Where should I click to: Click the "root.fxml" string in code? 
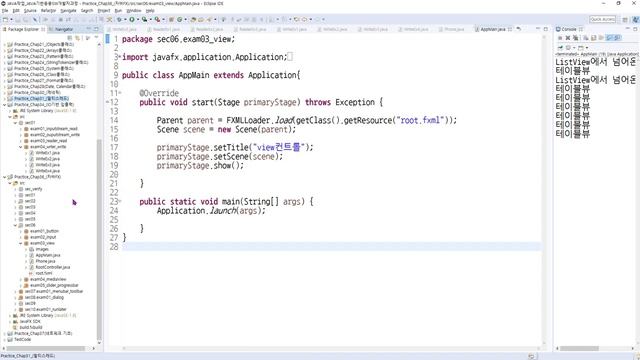(x=420, y=120)
